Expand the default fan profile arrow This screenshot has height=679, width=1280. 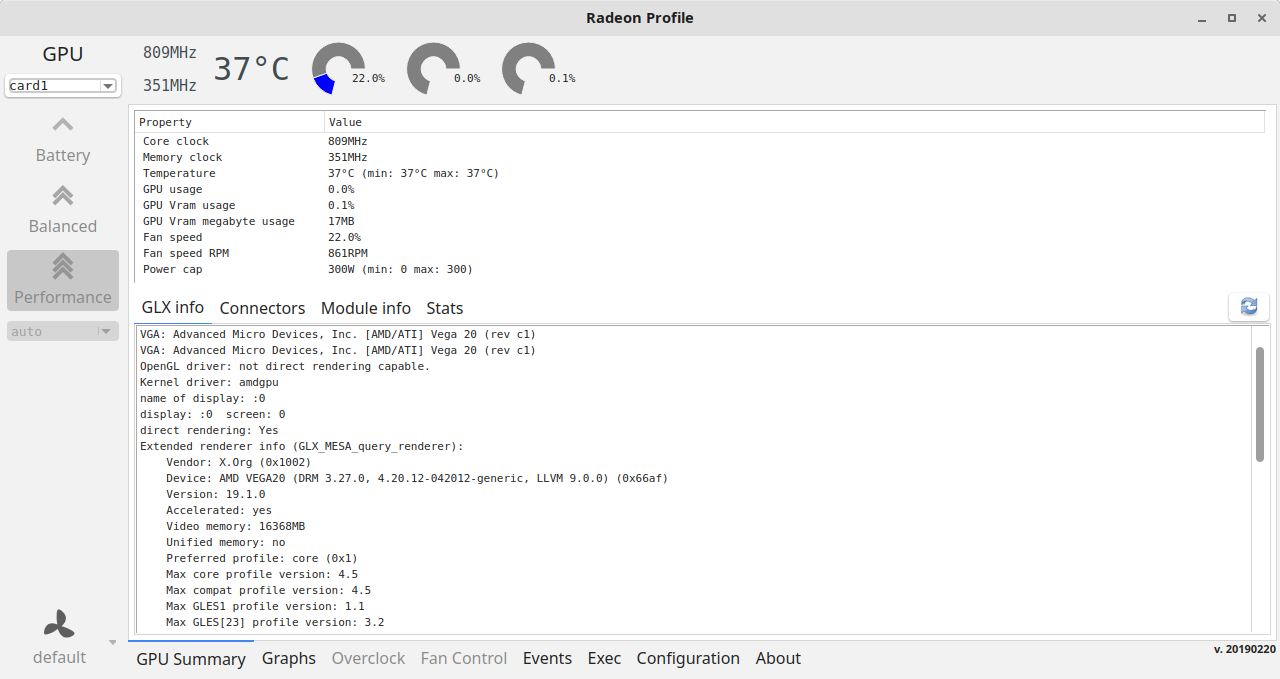(x=112, y=642)
